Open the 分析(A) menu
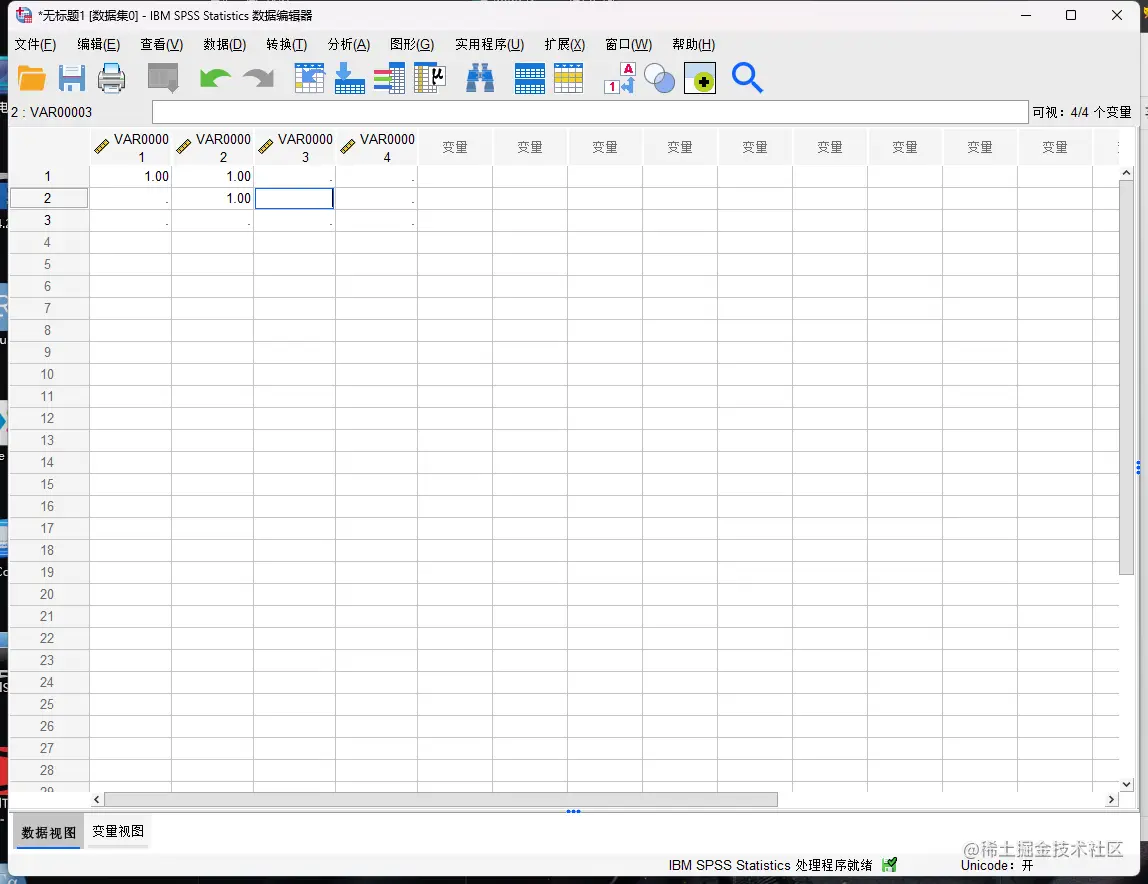This screenshot has width=1148, height=884. 349,45
